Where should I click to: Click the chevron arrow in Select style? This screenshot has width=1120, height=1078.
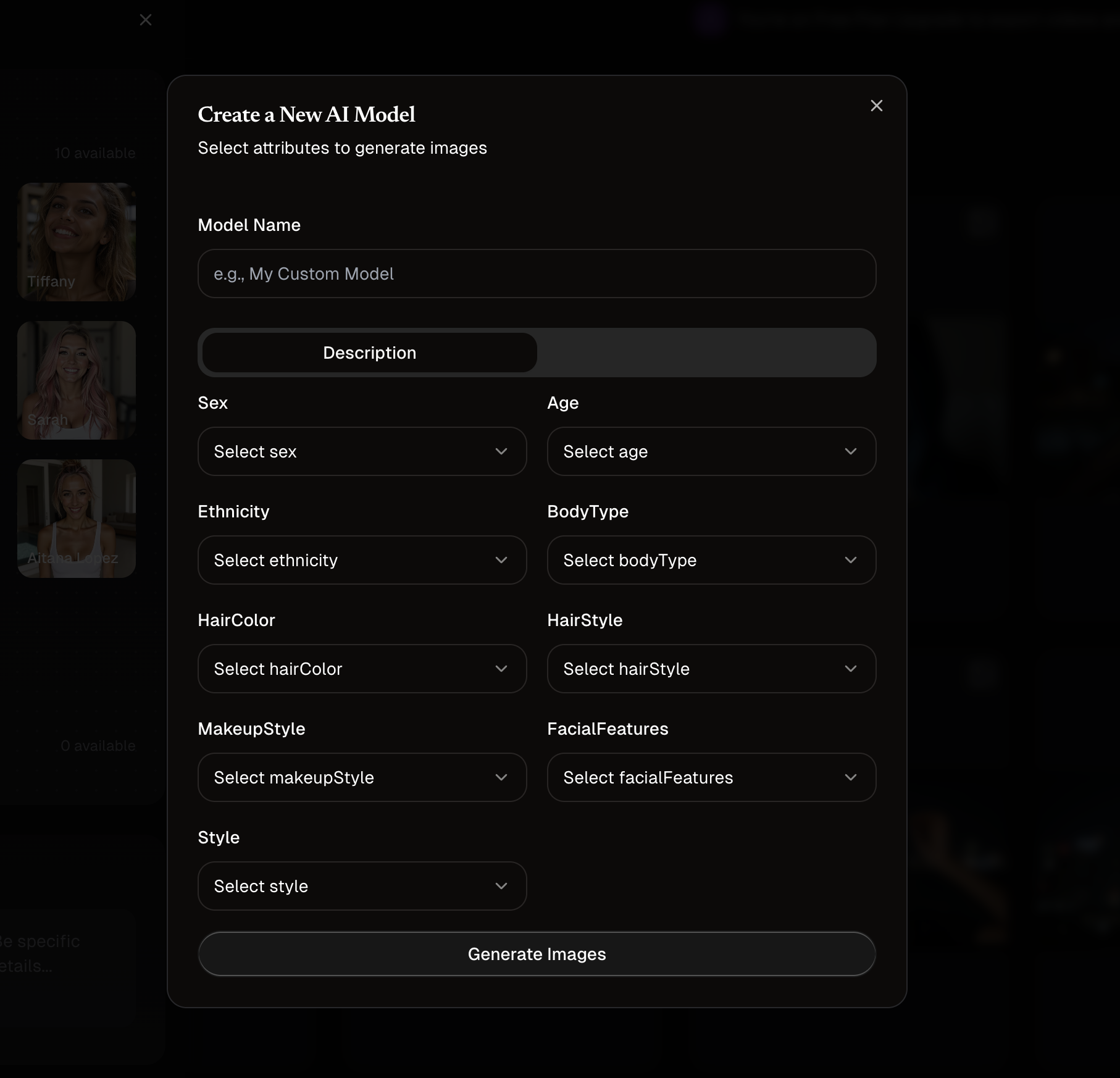pos(501,886)
